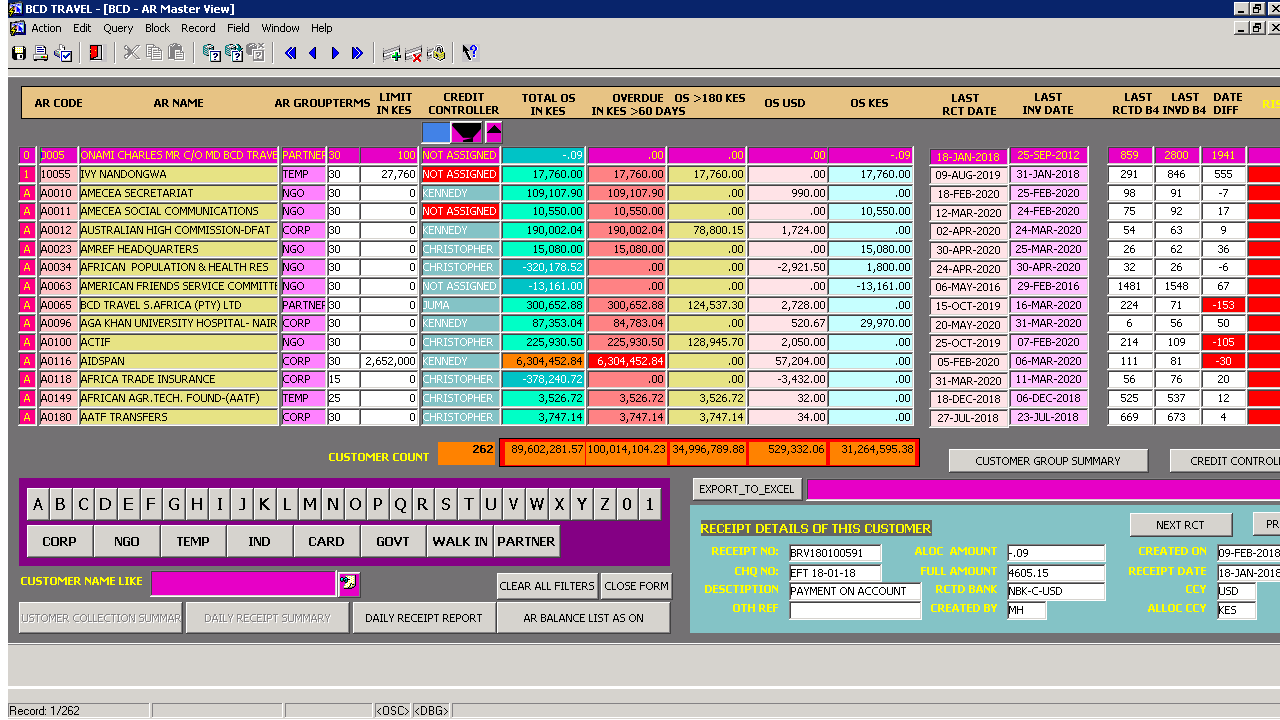Filter by NGO customer group
The image size is (1280, 720).
(x=126, y=541)
